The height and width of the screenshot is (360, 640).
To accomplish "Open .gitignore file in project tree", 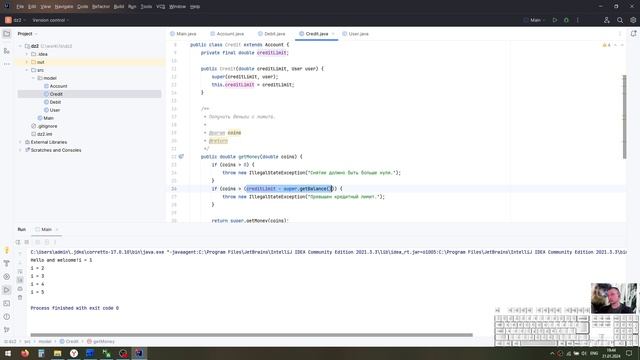I will coord(47,126).
